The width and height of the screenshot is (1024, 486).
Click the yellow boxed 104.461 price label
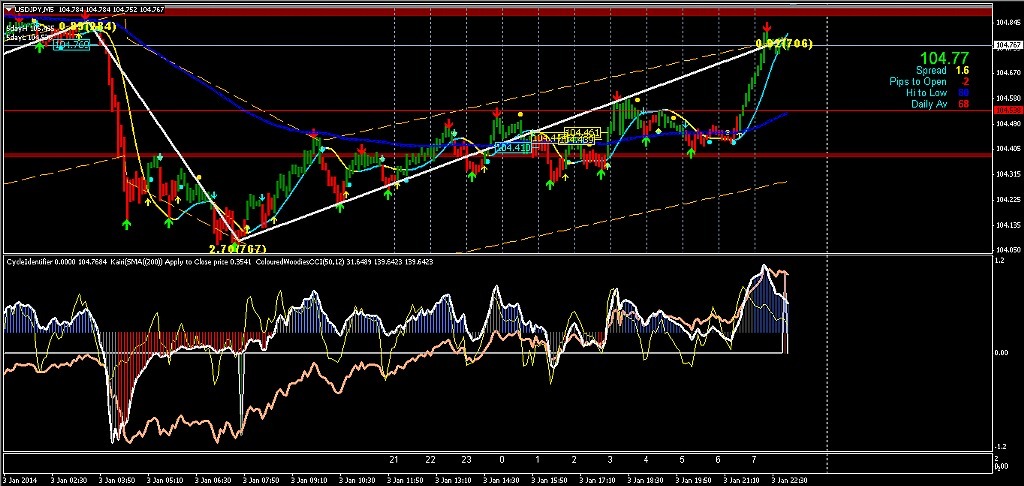[582, 133]
